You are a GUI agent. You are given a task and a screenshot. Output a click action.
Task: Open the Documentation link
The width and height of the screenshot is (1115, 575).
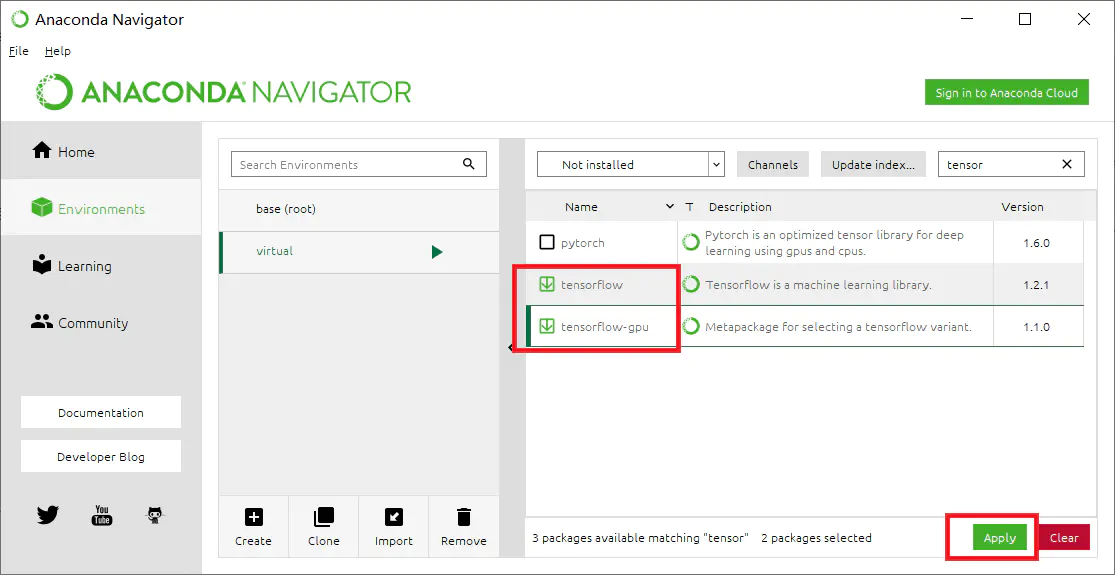click(x=101, y=412)
